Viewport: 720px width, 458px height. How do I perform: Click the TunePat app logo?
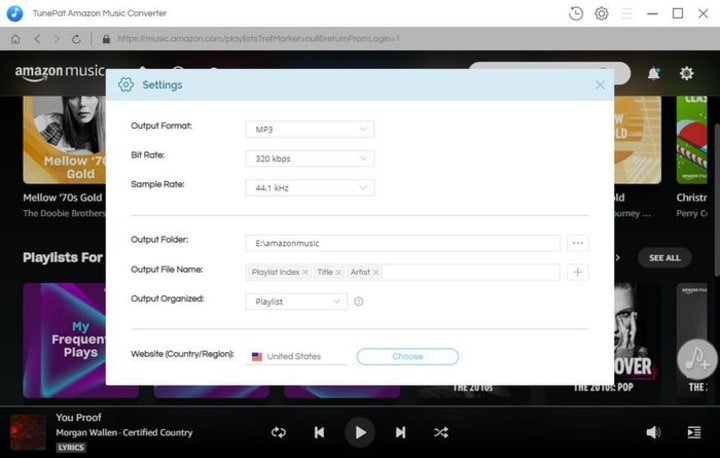point(15,13)
